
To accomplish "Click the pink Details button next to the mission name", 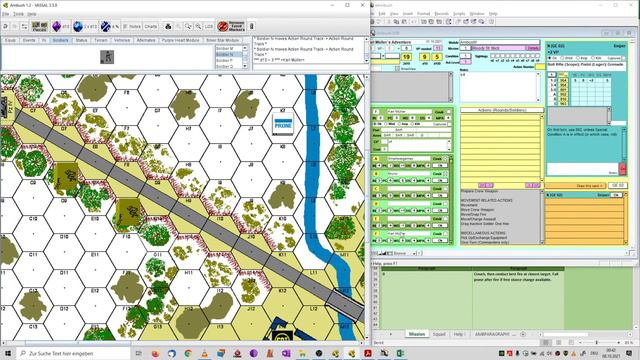I will (532, 48).
